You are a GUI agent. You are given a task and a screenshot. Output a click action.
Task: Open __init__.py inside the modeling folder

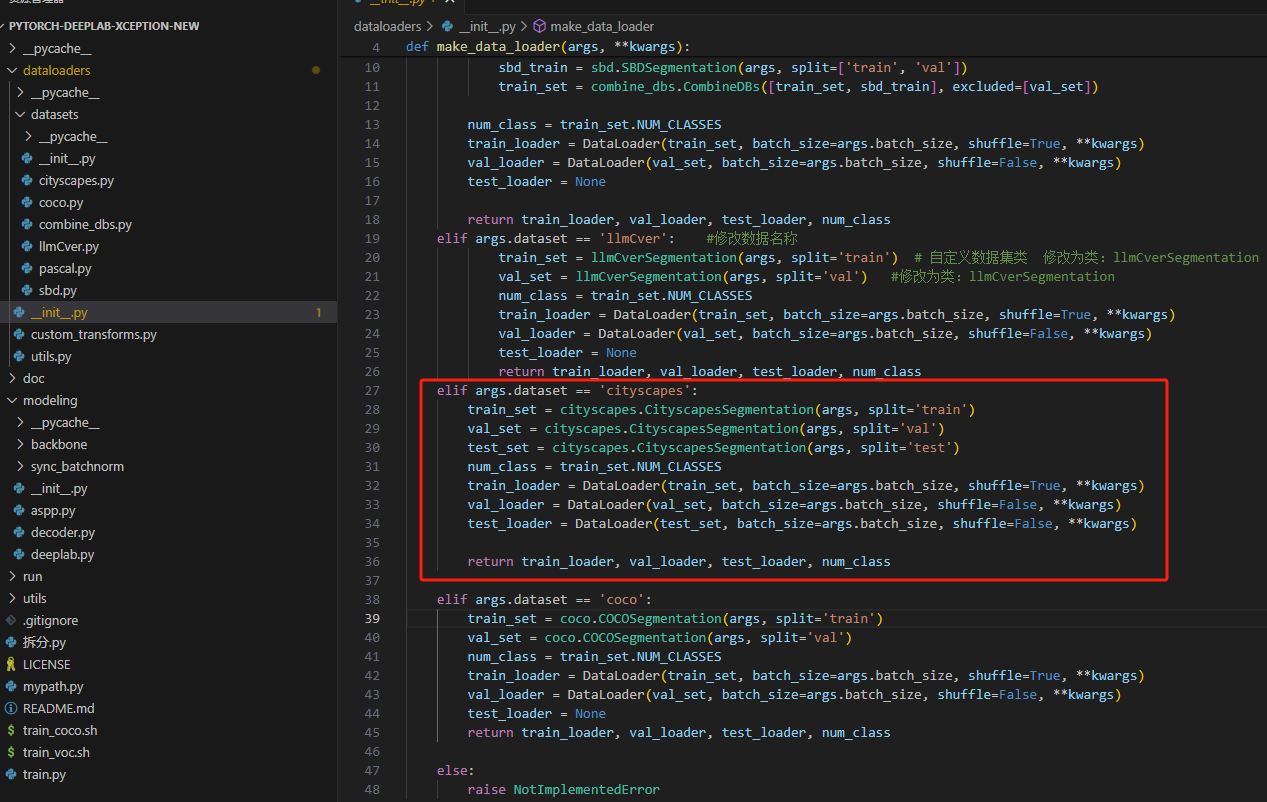(59, 489)
